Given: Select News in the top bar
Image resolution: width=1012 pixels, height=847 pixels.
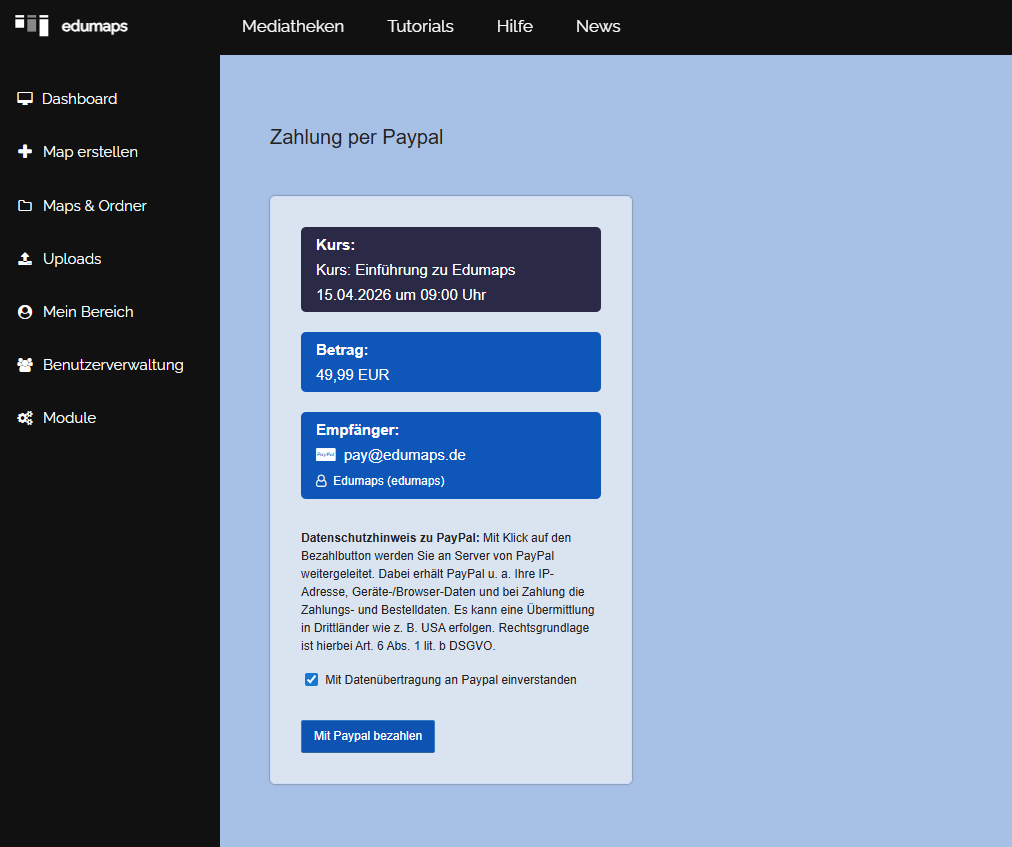Looking at the screenshot, I should [x=598, y=27].
